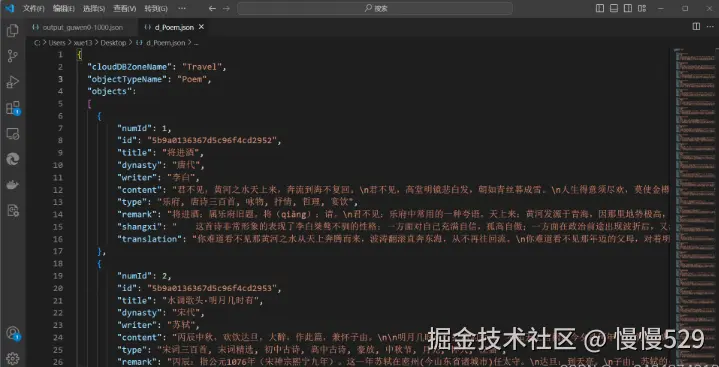Viewport: 719px width, 367px height.
Task: Open the 转到(G) menu
Action: pos(156,8)
